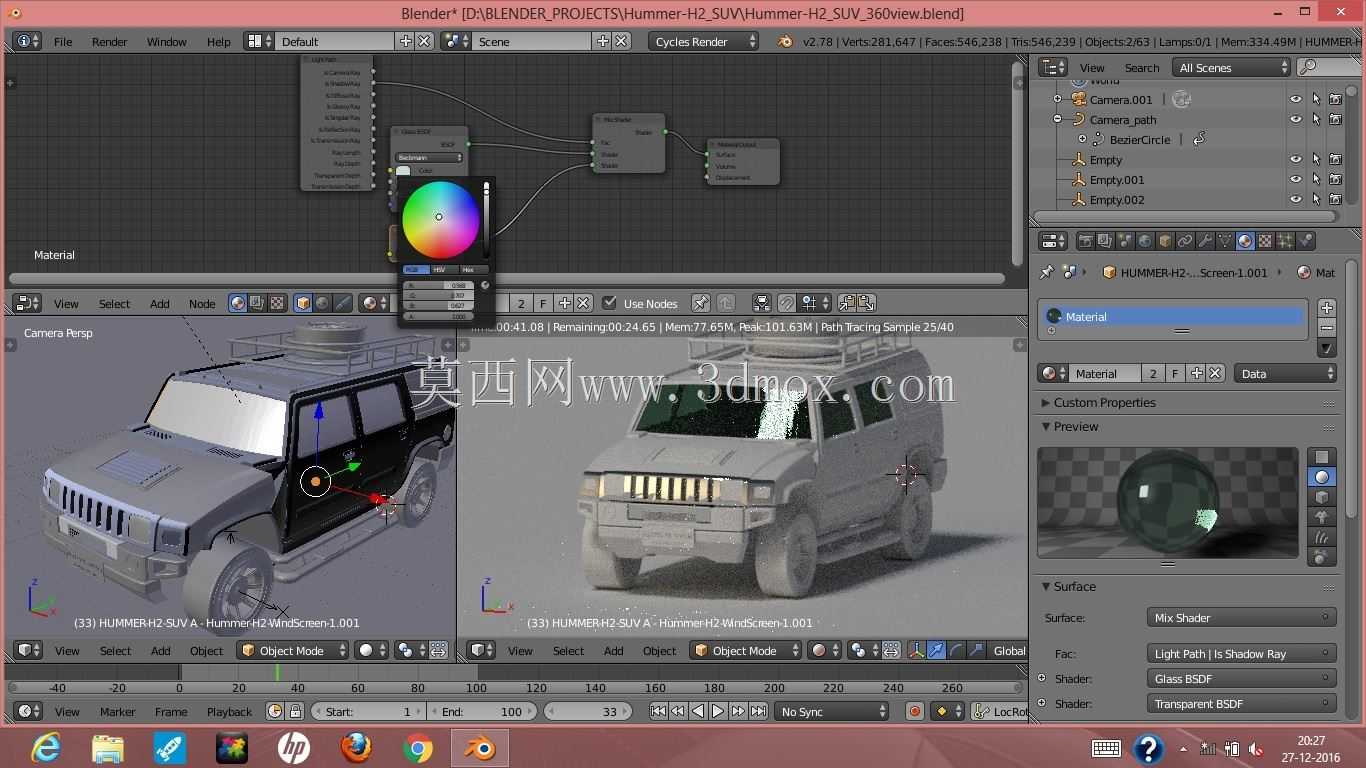Image resolution: width=1366 pixels, height=768 pixels.
Task: Play animation forward button
Action: click(718, 711)
